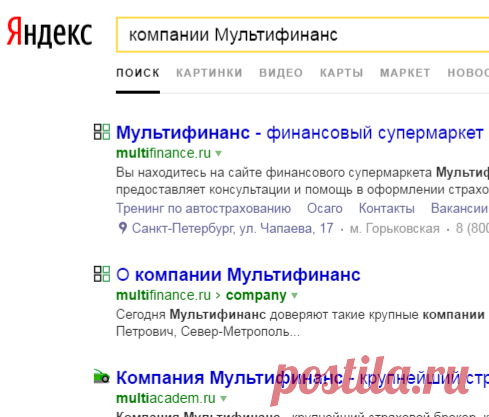Click green car favicon of multiacadem.ru result

pos(102,377)
